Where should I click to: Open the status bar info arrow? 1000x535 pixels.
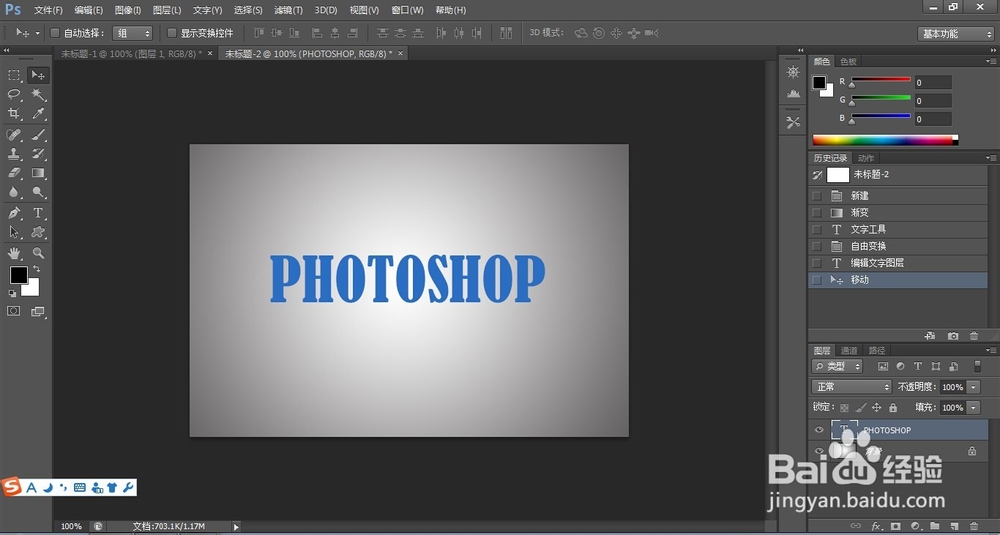coord(236,527)
